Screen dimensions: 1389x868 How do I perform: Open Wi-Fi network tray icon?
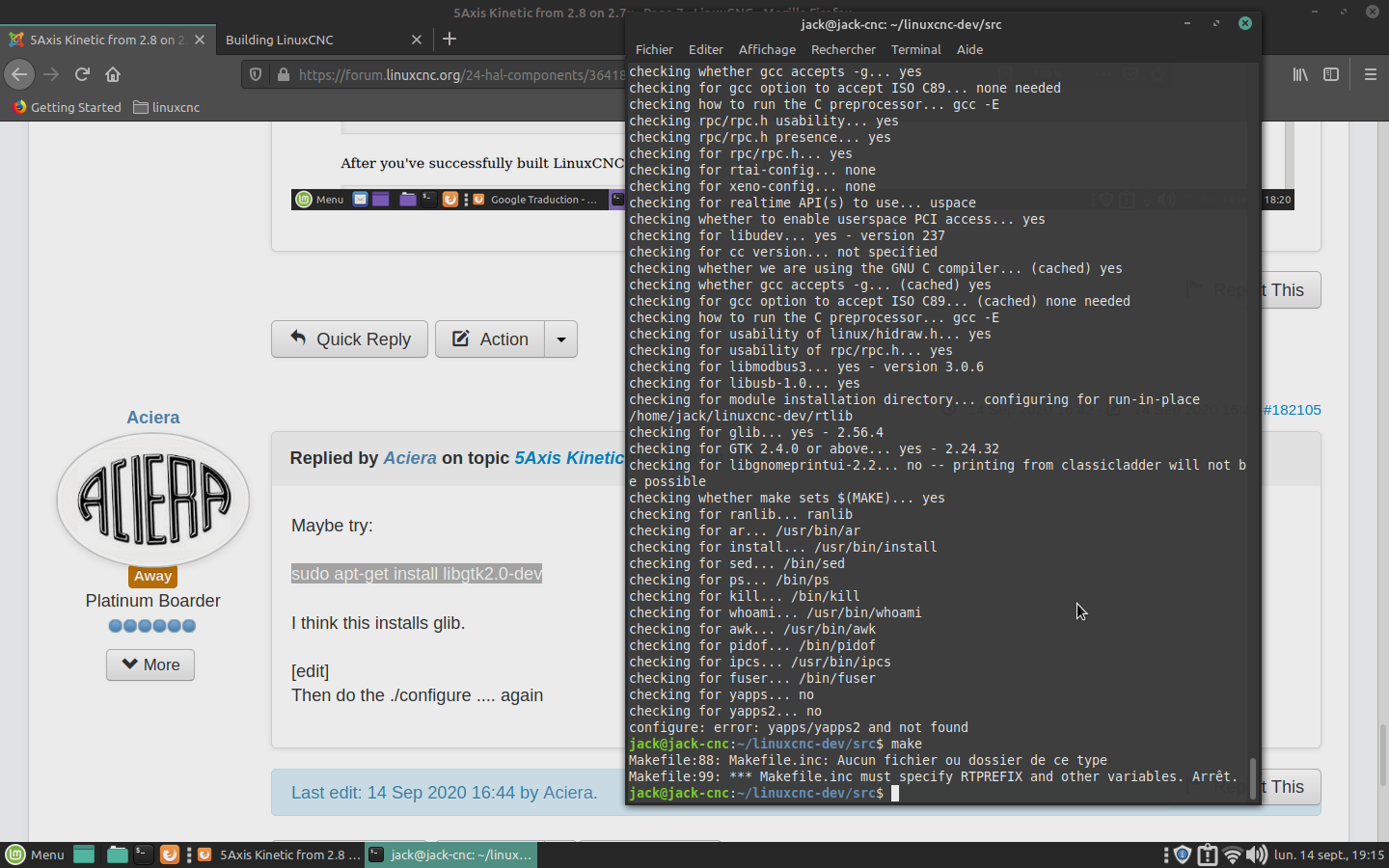tap(1232, 854)
